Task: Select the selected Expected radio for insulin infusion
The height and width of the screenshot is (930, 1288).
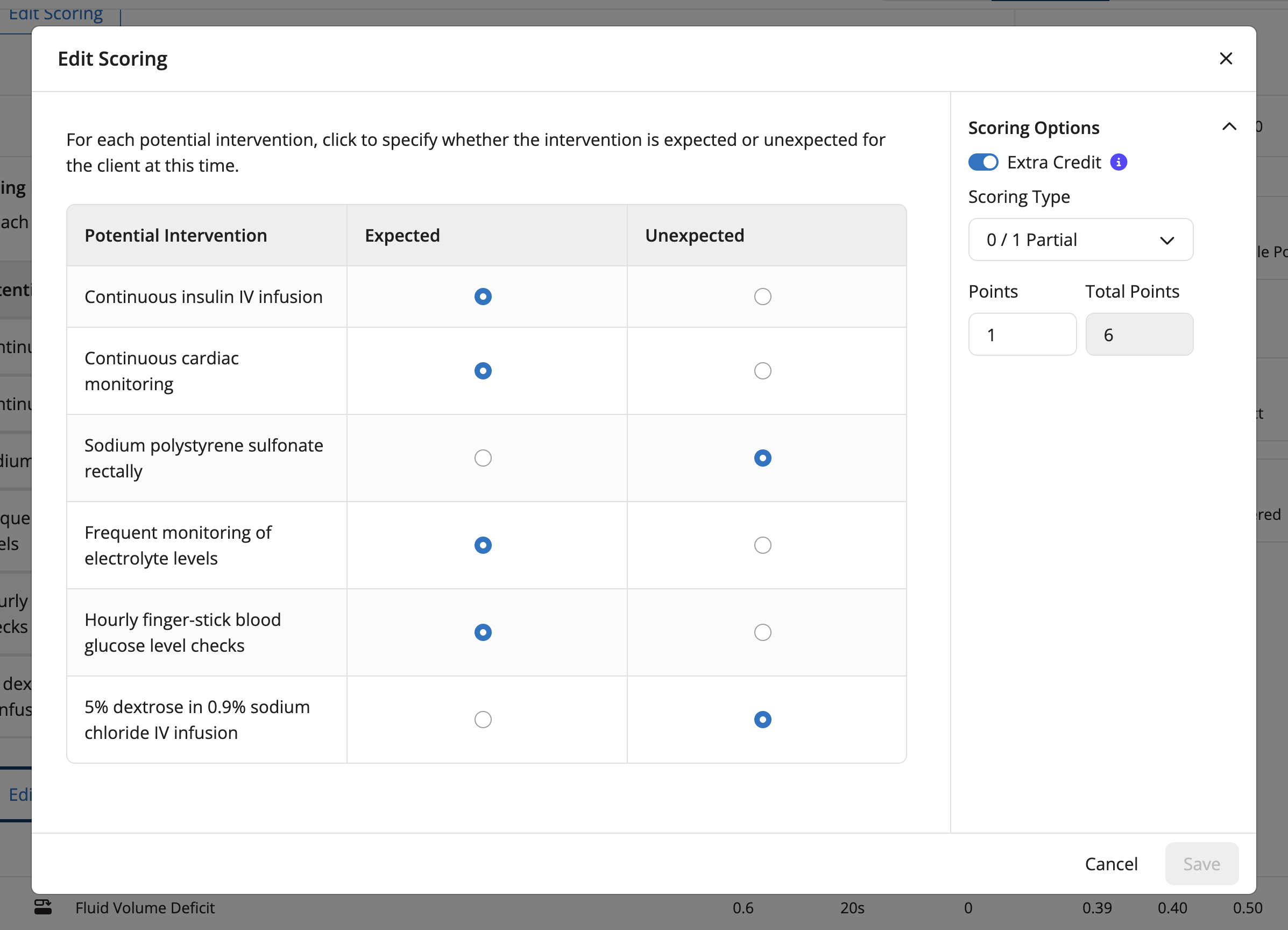Action: pos(482,296)
